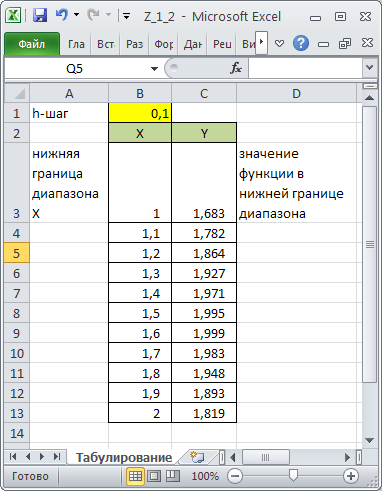Minimize the workbook window inside Excel
This screenshot has width=382, height=491.
[x=323, y=44]
